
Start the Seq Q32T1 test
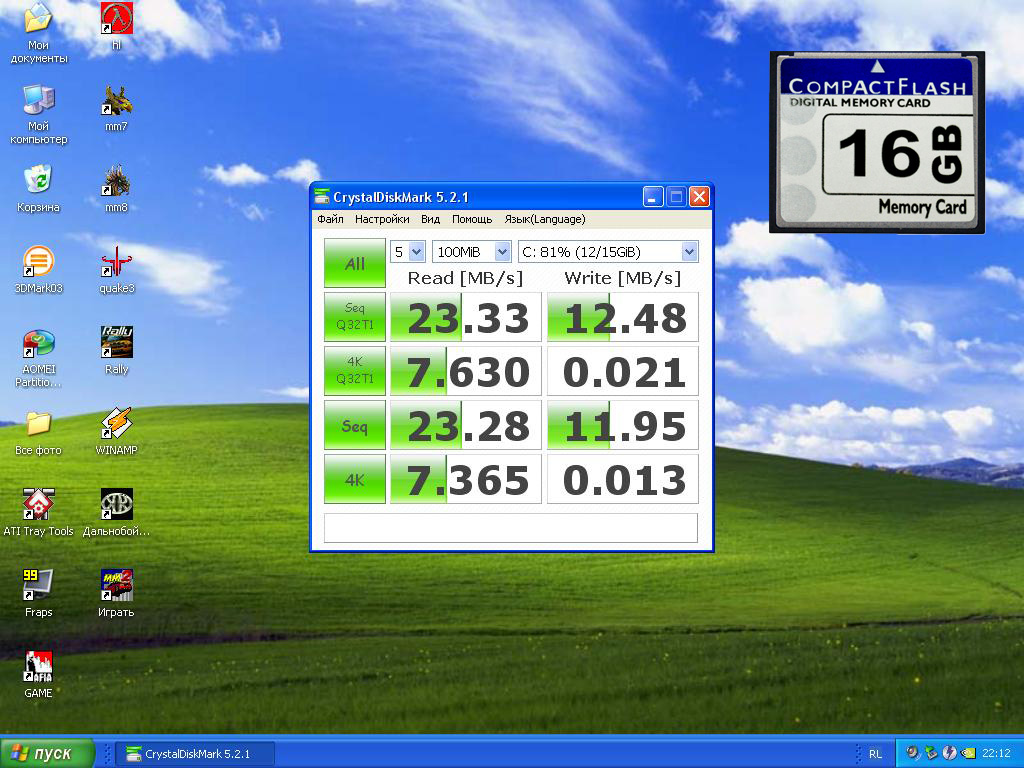(x=354, y=318)
